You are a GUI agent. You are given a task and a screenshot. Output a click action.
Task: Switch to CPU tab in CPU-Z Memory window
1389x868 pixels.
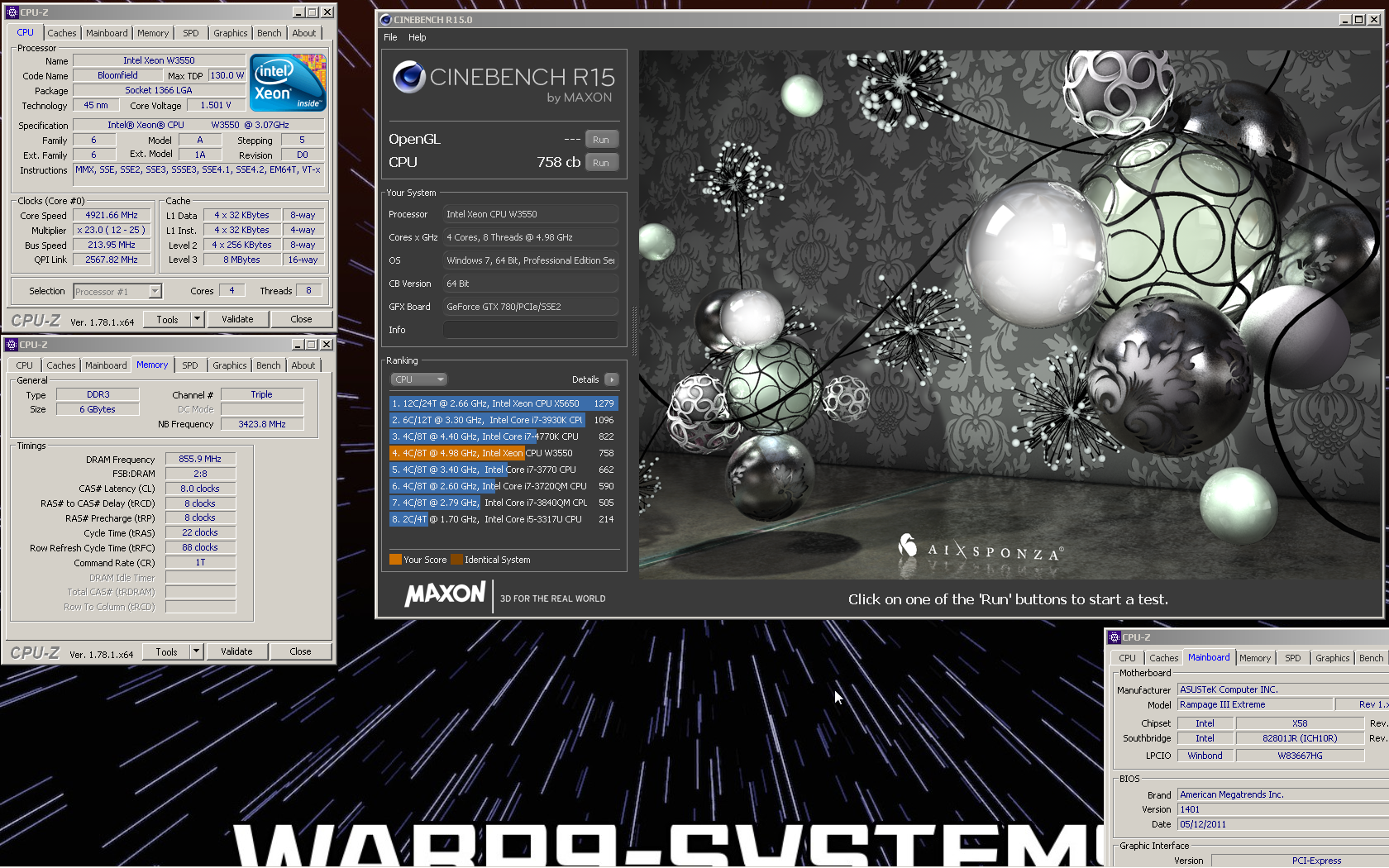(25, 365)
